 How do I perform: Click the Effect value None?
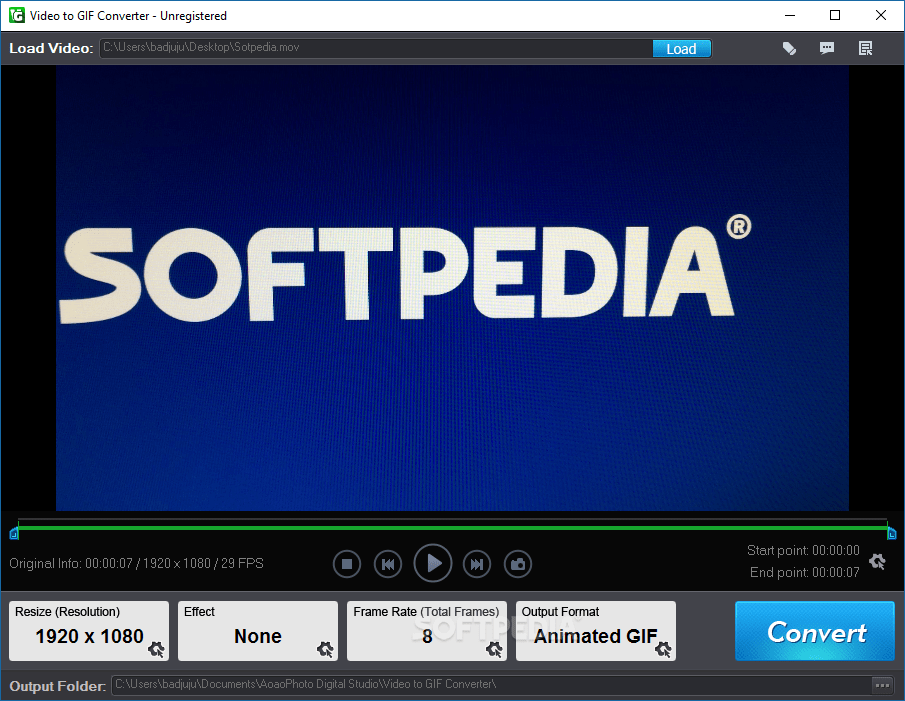point(257,636)
